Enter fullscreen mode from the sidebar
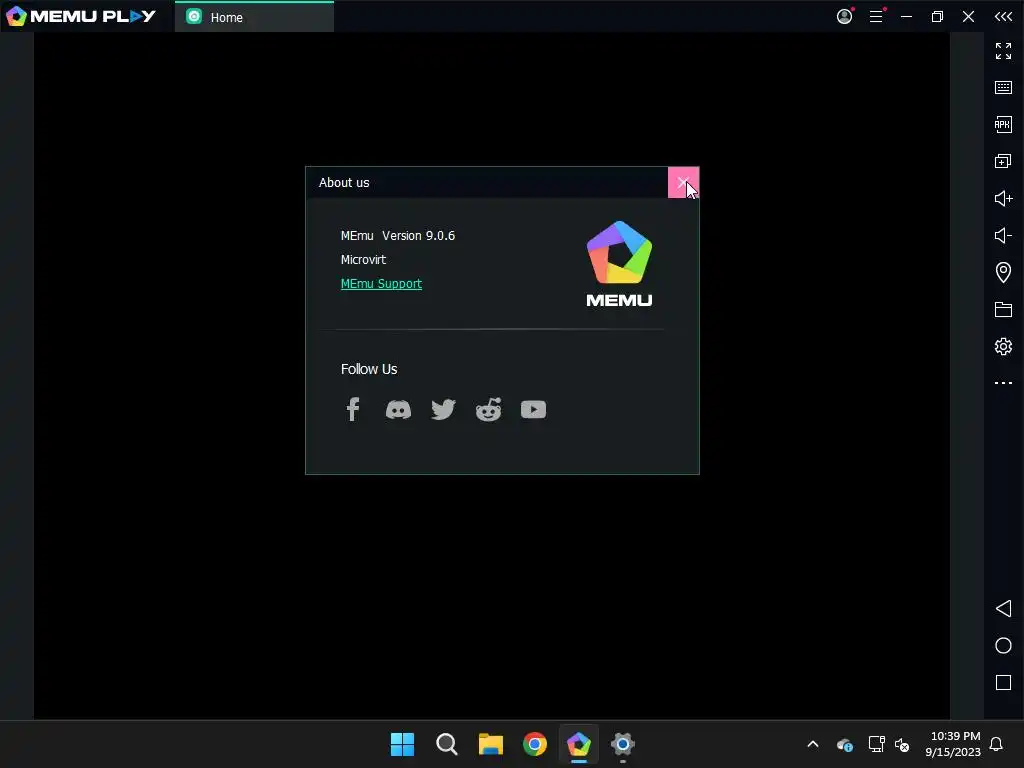 tap(1003, 51)
